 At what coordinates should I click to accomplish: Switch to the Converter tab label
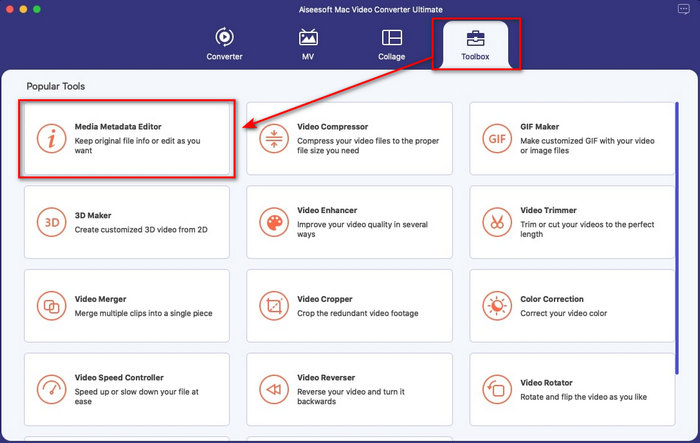(x=224, y=57)
